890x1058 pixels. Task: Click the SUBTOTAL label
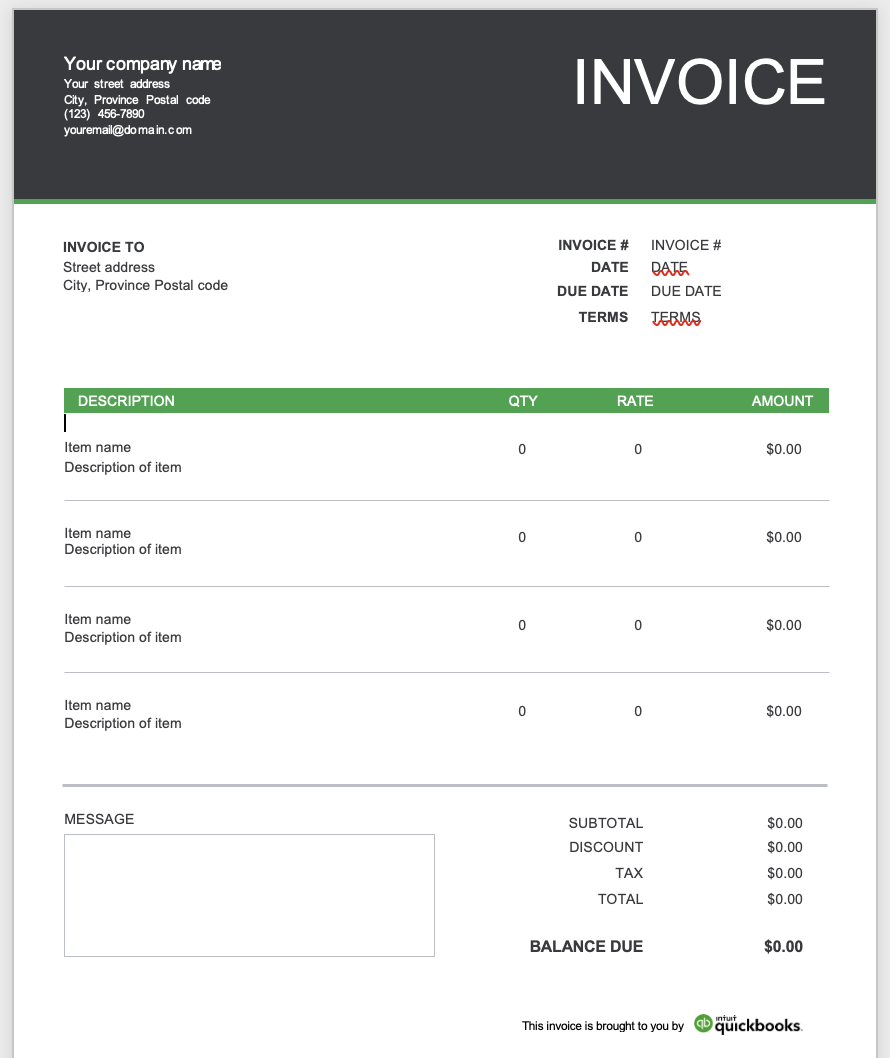click(606, 823)
